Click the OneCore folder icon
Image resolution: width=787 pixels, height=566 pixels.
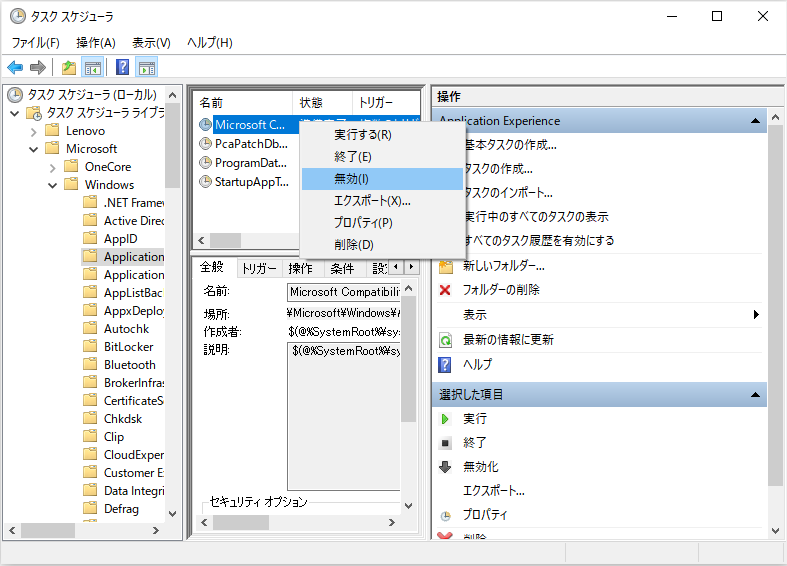71,166
